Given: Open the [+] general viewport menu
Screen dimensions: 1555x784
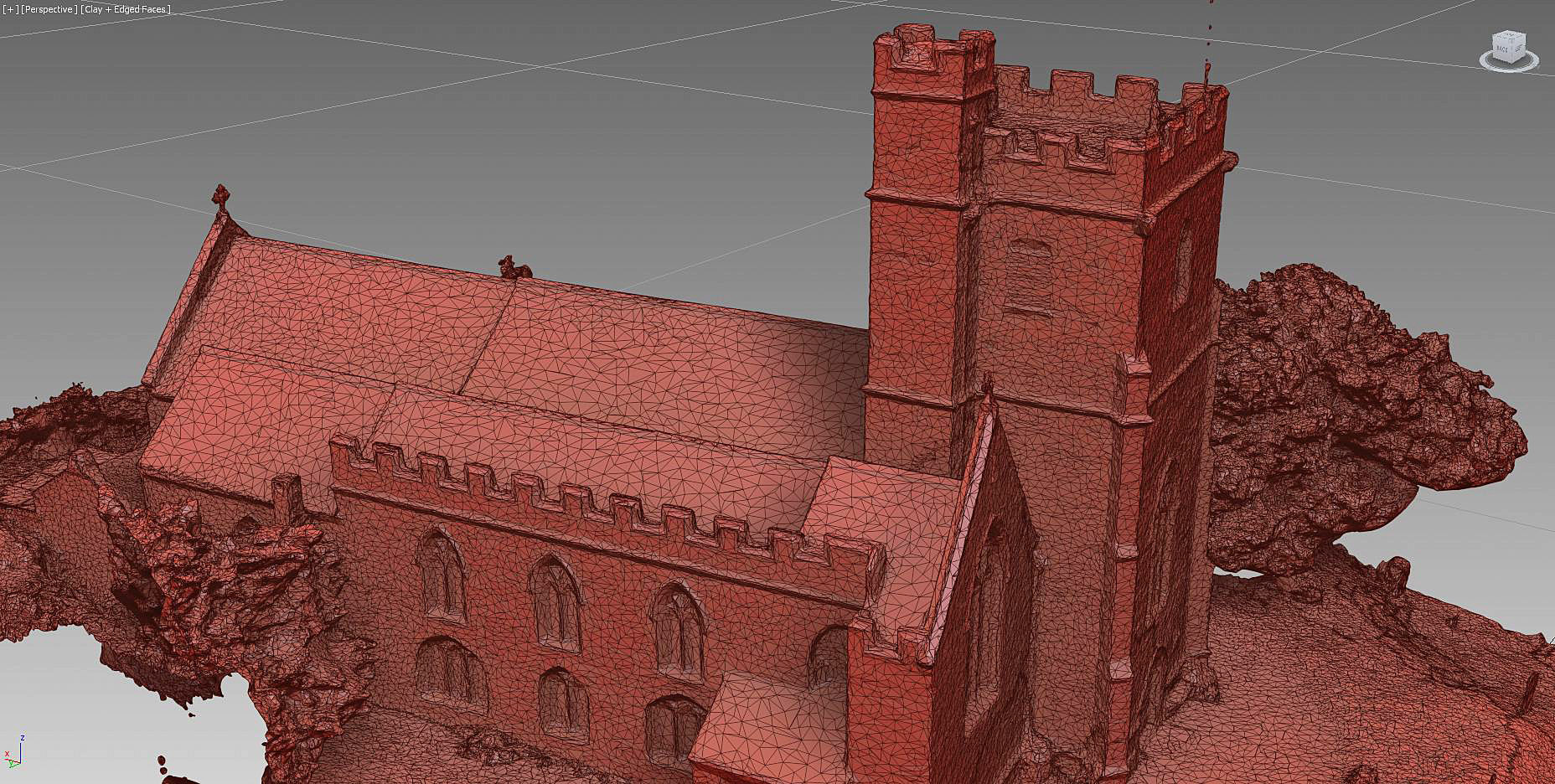Looking at the screenshot, I should pos(10,9).
